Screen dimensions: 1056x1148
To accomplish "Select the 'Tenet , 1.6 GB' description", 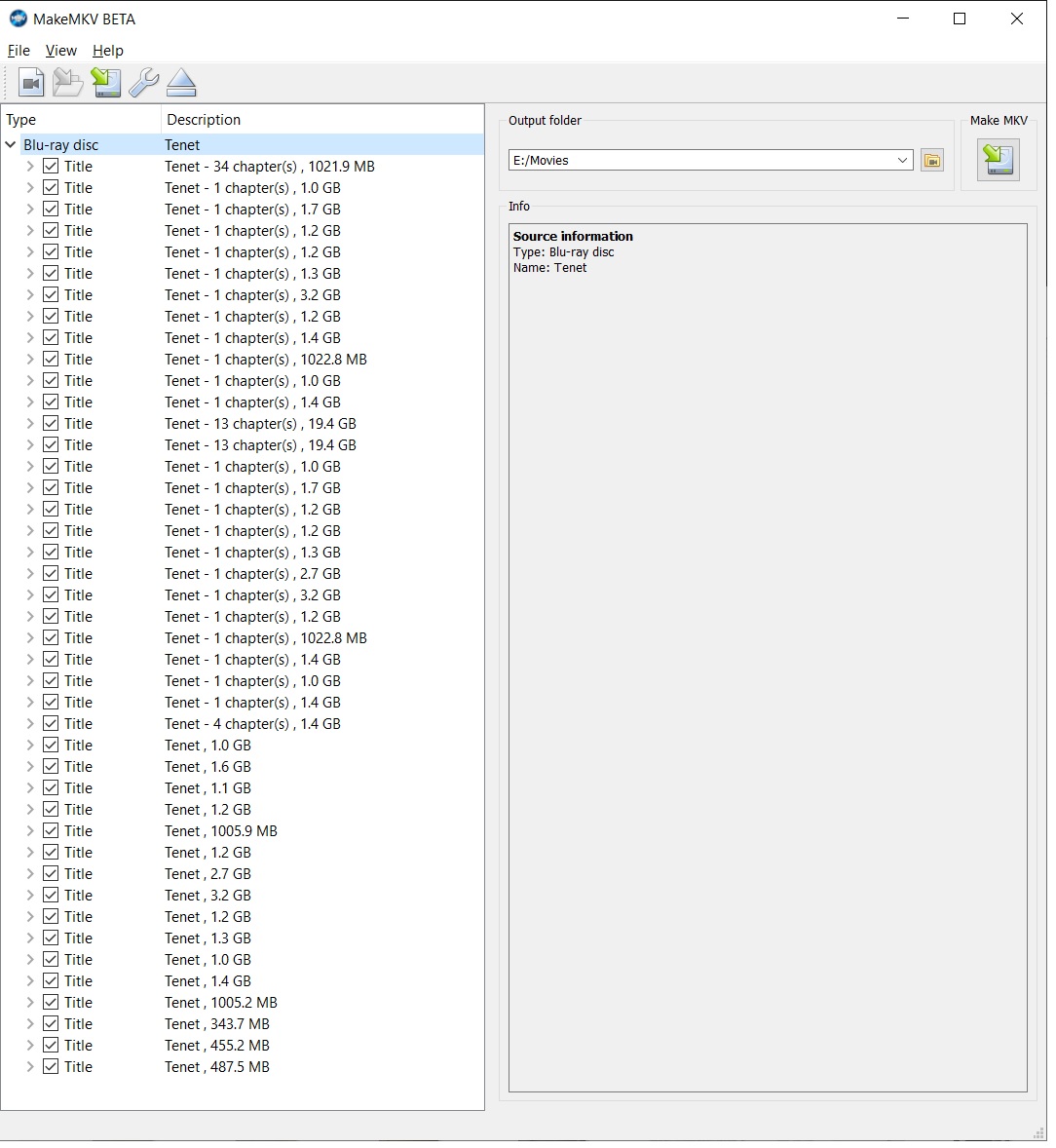I will click(x=207, y=767).
